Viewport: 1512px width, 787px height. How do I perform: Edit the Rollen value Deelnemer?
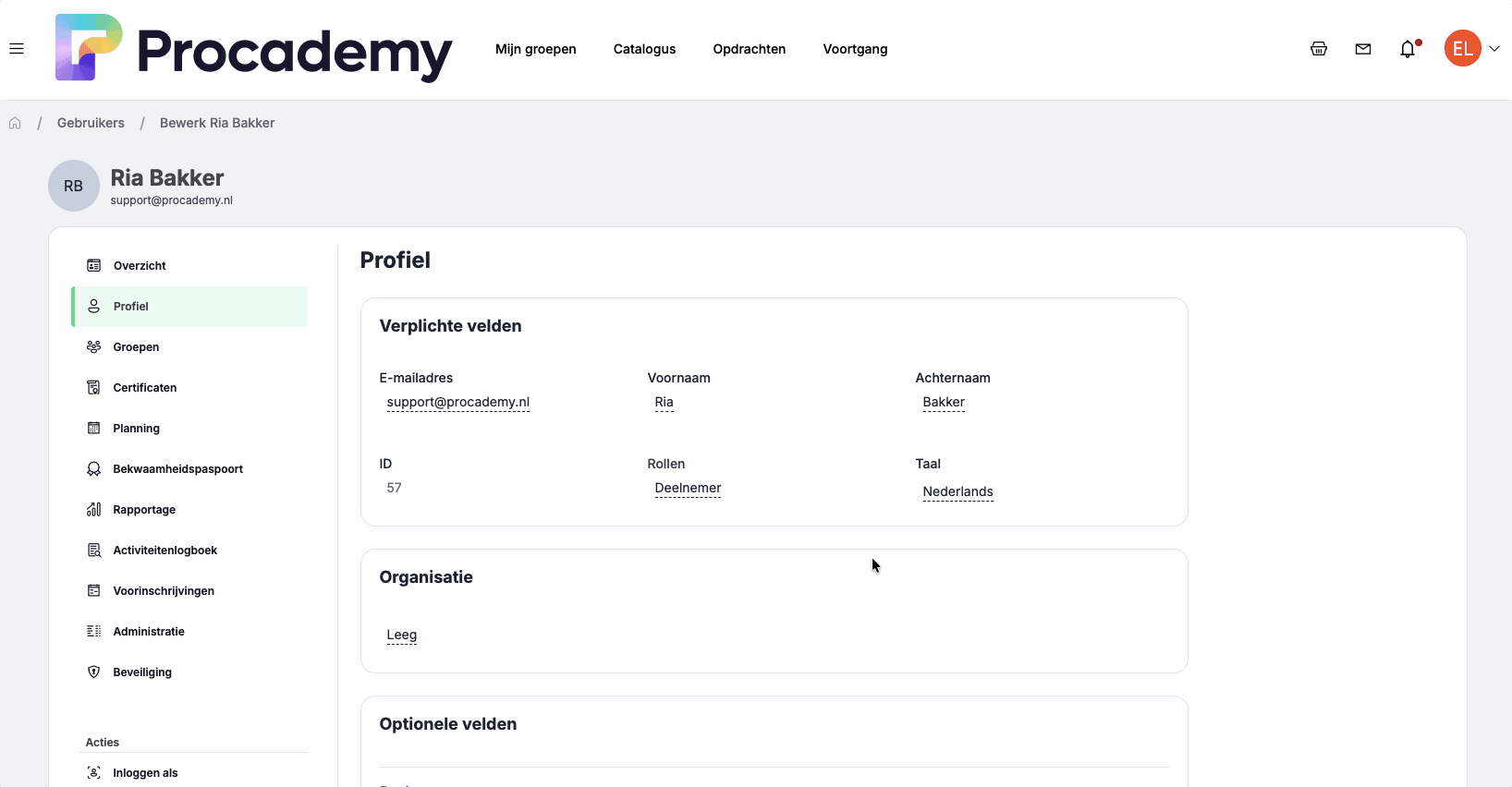[x=688, y=488]
